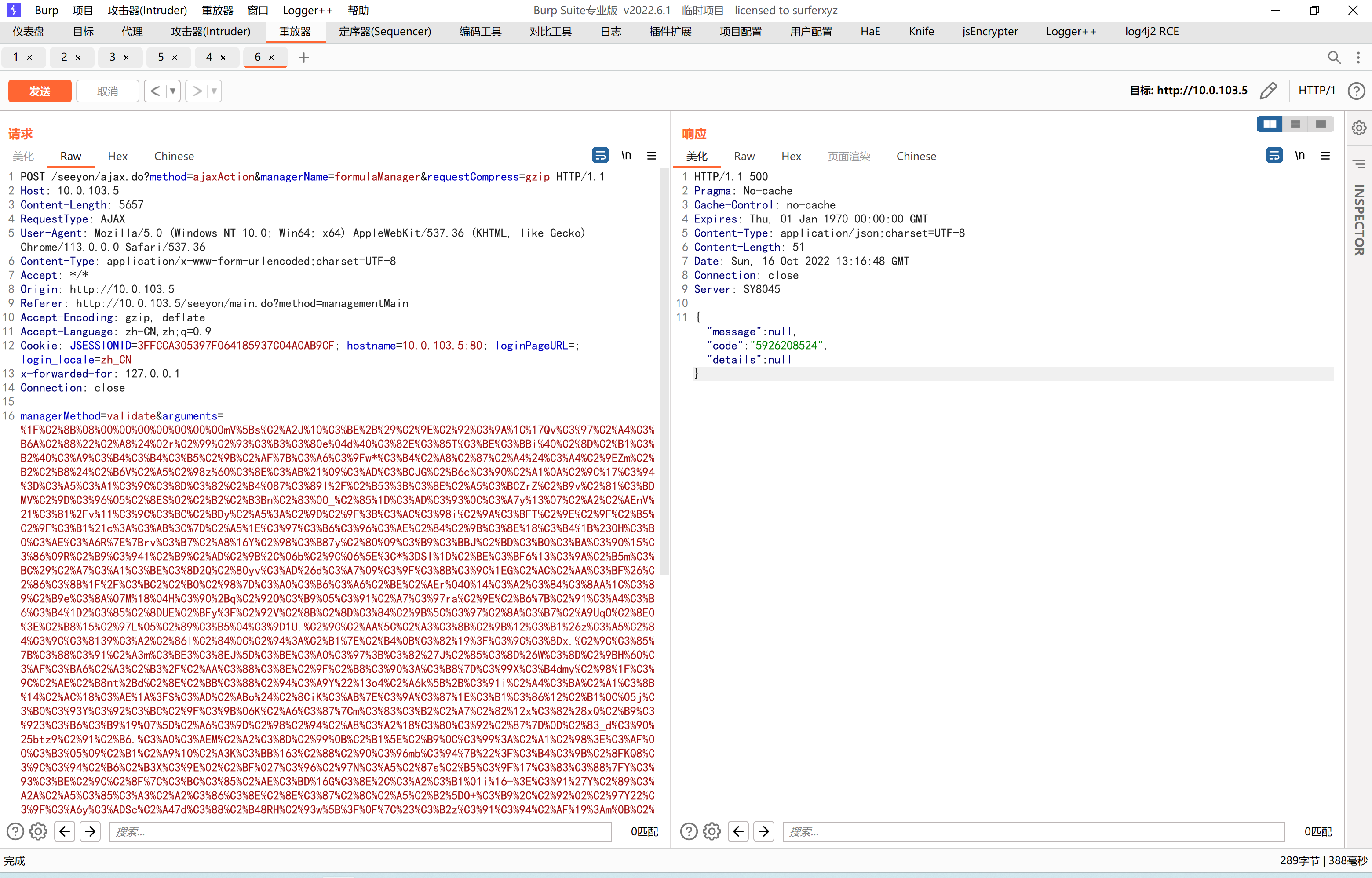The image size is (1372, 878).
Task: Open request pane hamburger options menu
Action: [651, 155]
